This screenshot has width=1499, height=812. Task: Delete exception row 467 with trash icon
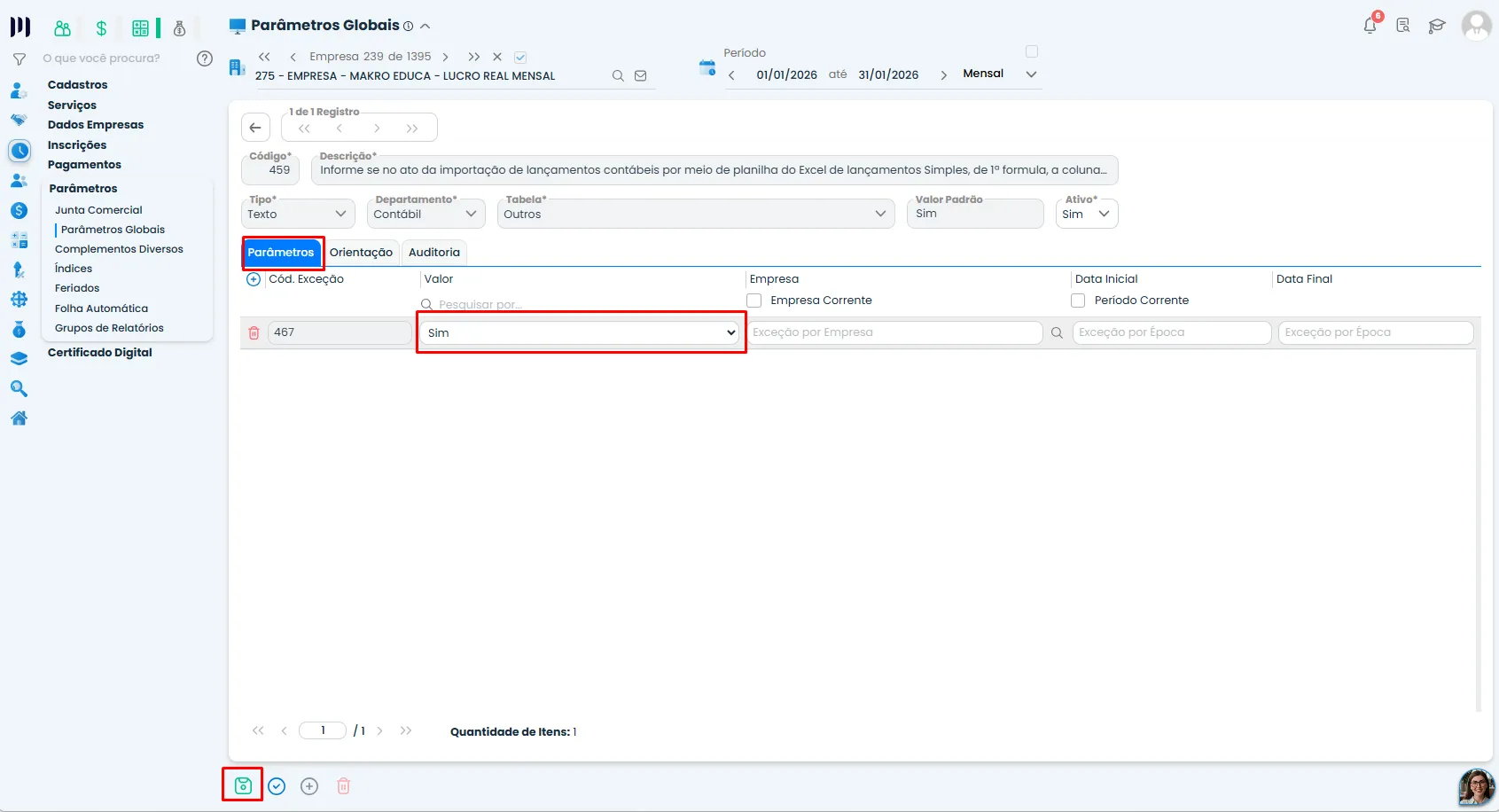(254, 332)
